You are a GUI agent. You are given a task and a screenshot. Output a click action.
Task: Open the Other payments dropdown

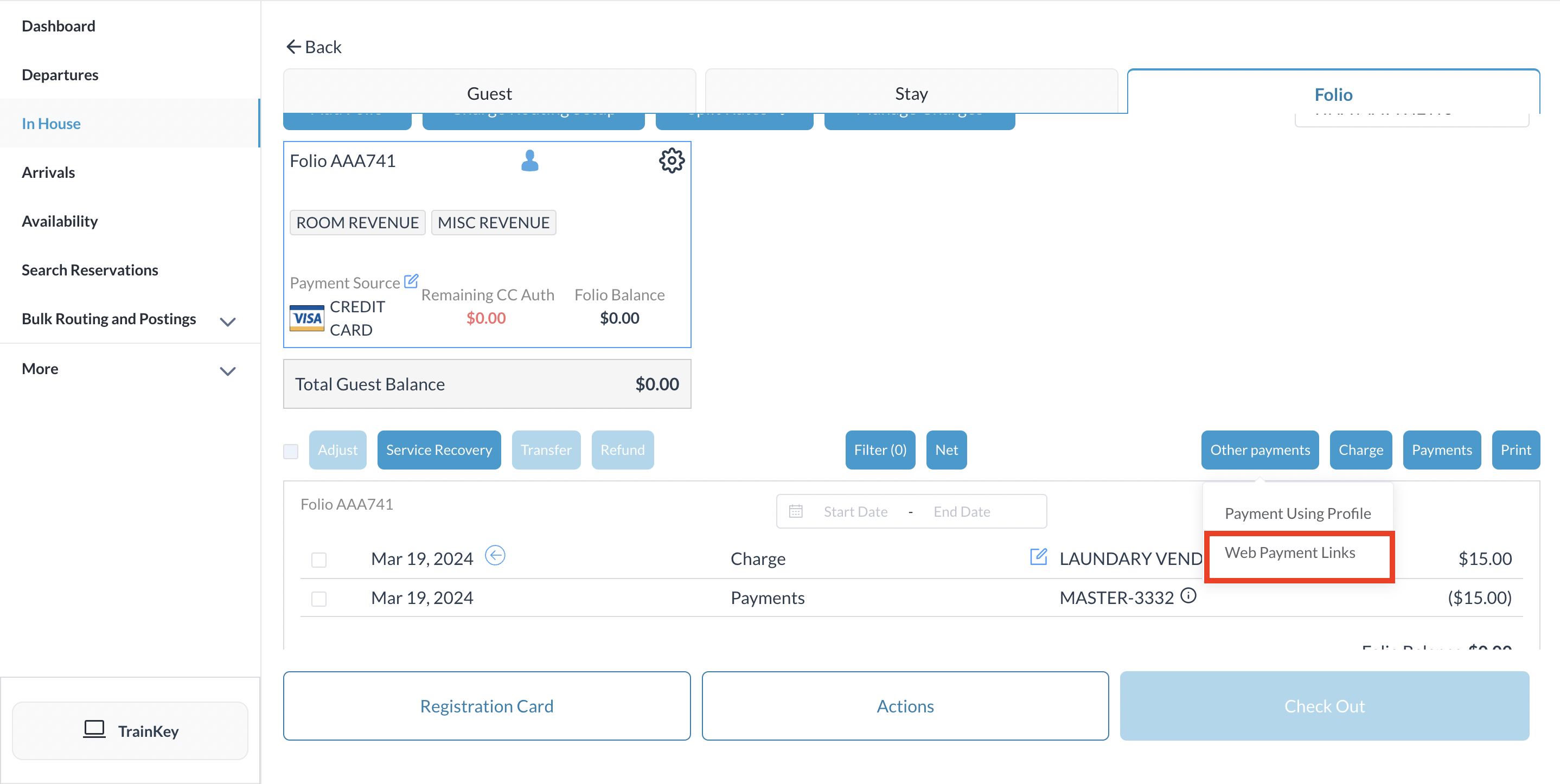pos(1259,450)
